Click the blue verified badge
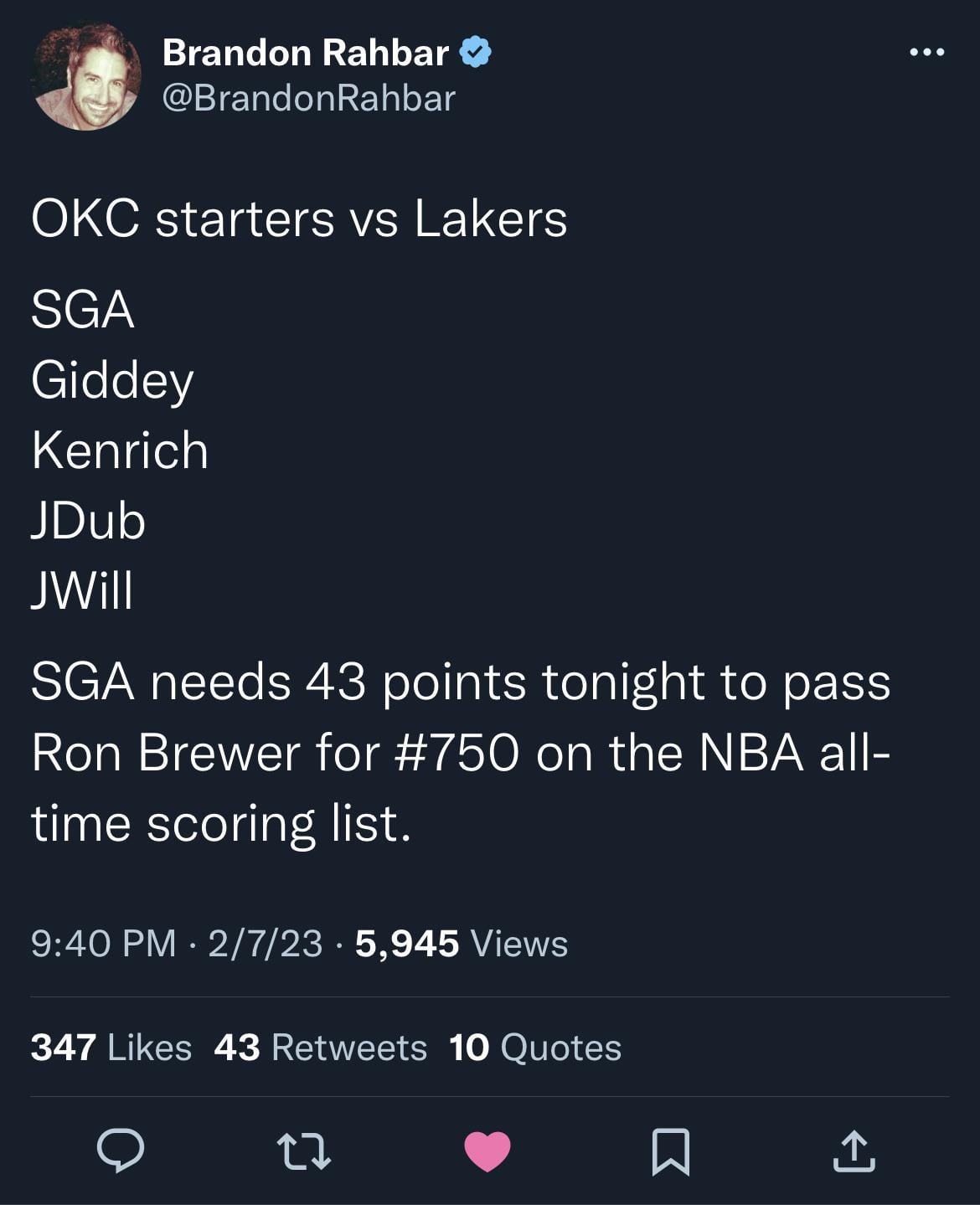The image size is (980, 1205). coord(475,52)
